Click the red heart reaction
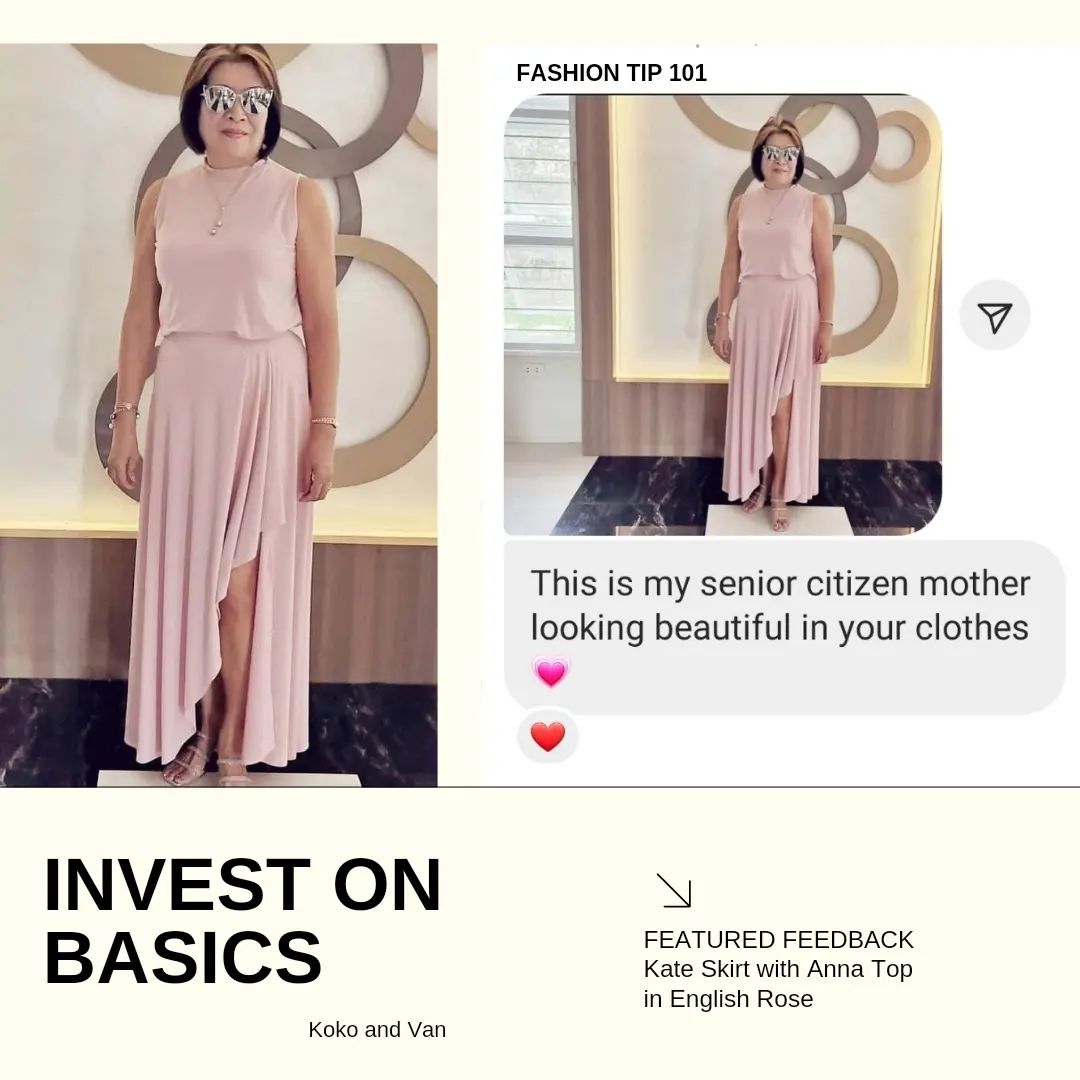 point(548,737)
